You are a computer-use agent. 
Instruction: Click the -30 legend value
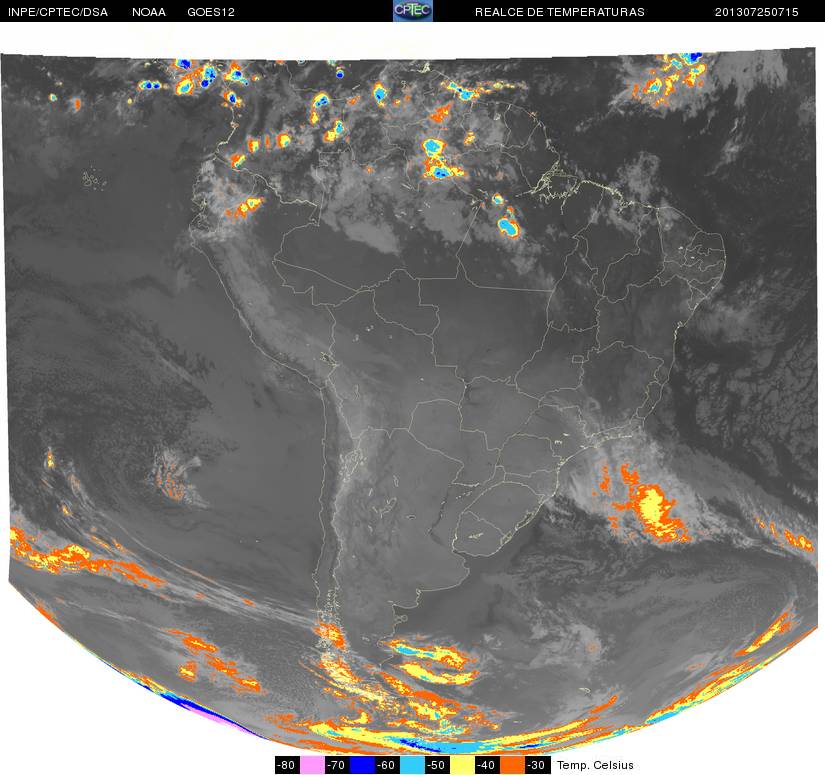tap(538, 765)
